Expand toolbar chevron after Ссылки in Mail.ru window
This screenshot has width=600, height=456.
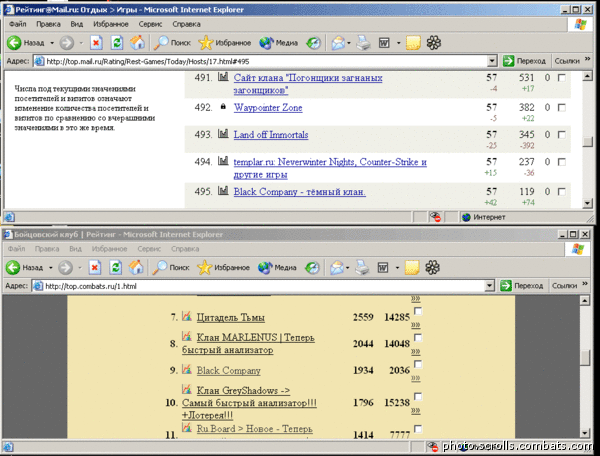pos(587,59)
